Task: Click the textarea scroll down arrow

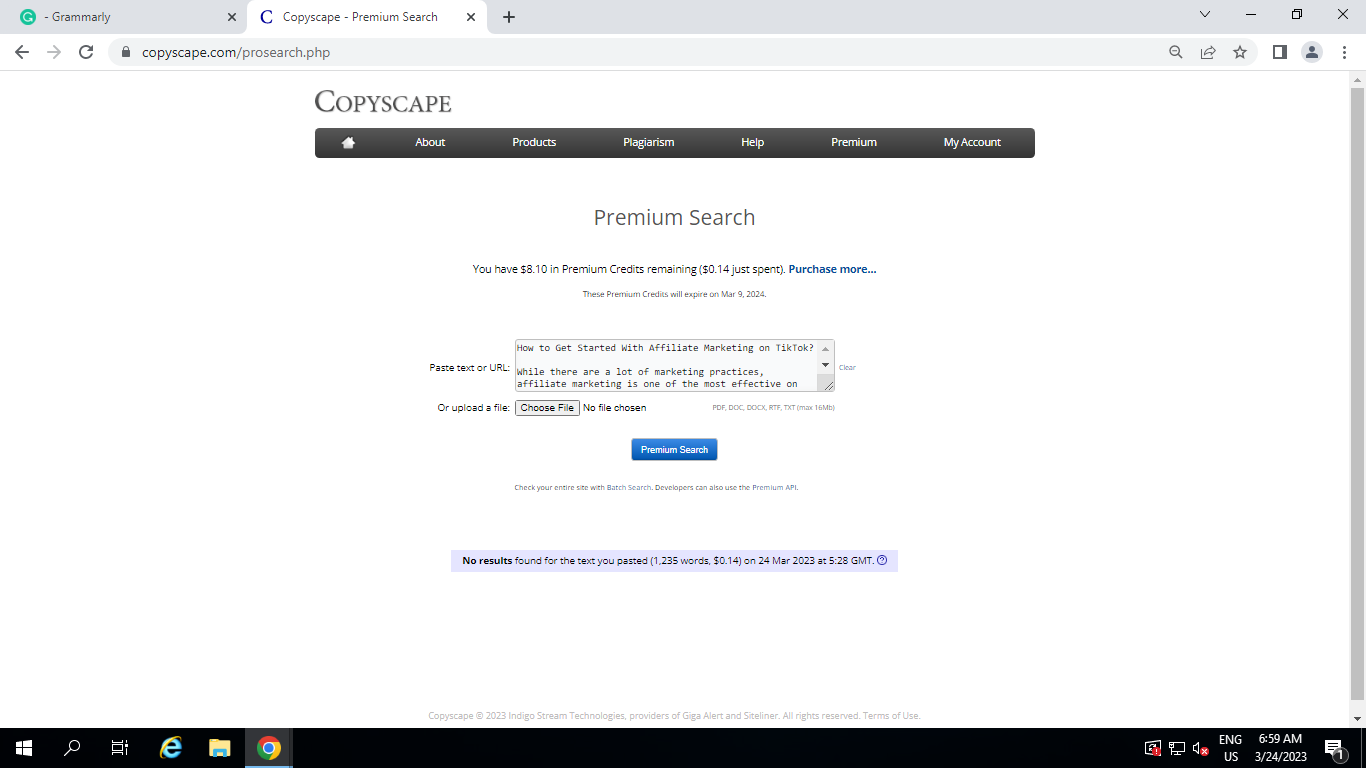Action: tap(826, 365)
